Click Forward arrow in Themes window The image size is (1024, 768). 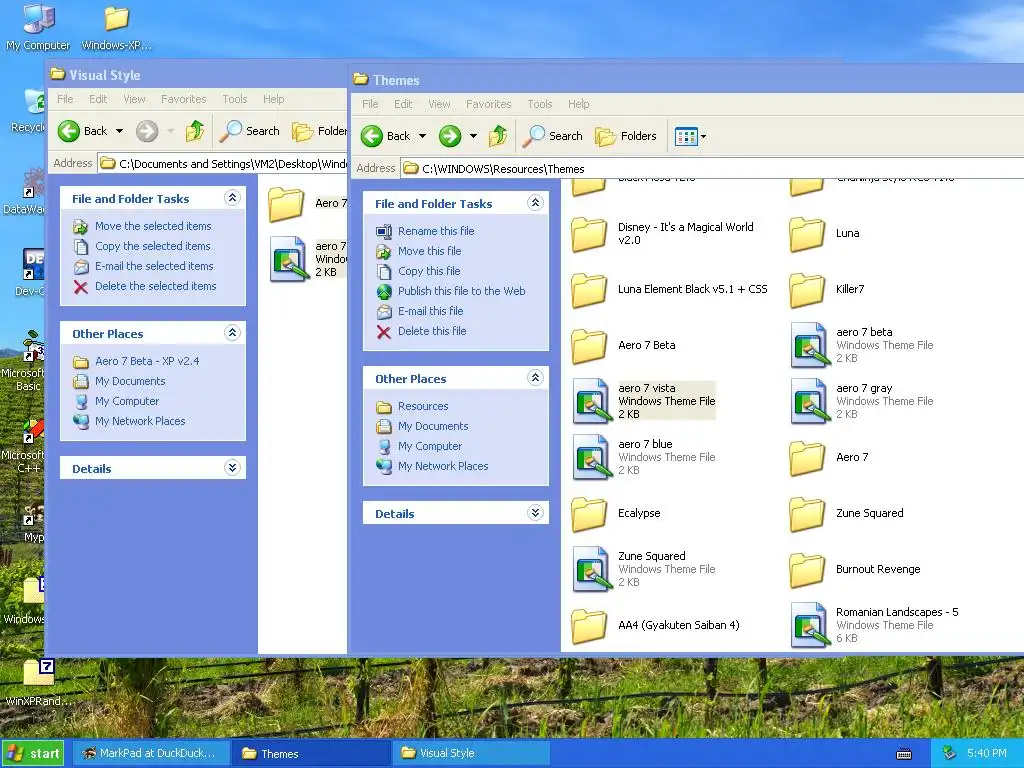(x=449, y=136)
